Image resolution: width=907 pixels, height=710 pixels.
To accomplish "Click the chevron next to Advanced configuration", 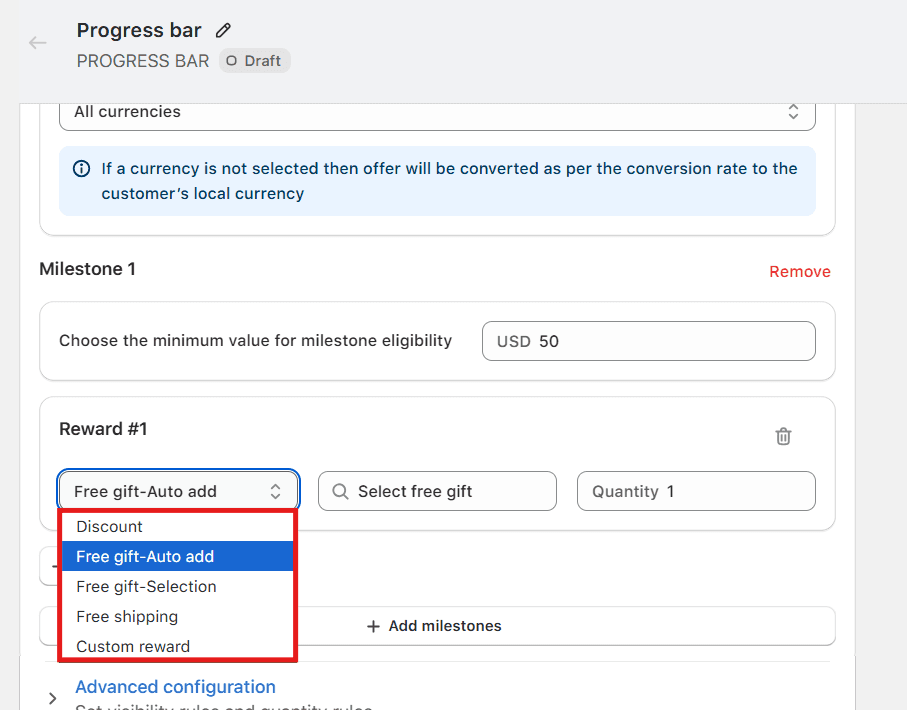I will [52, 699].
